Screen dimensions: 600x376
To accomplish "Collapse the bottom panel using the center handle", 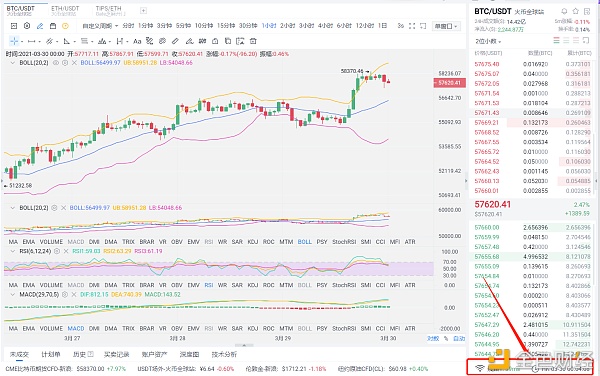I will pos(244,345).
